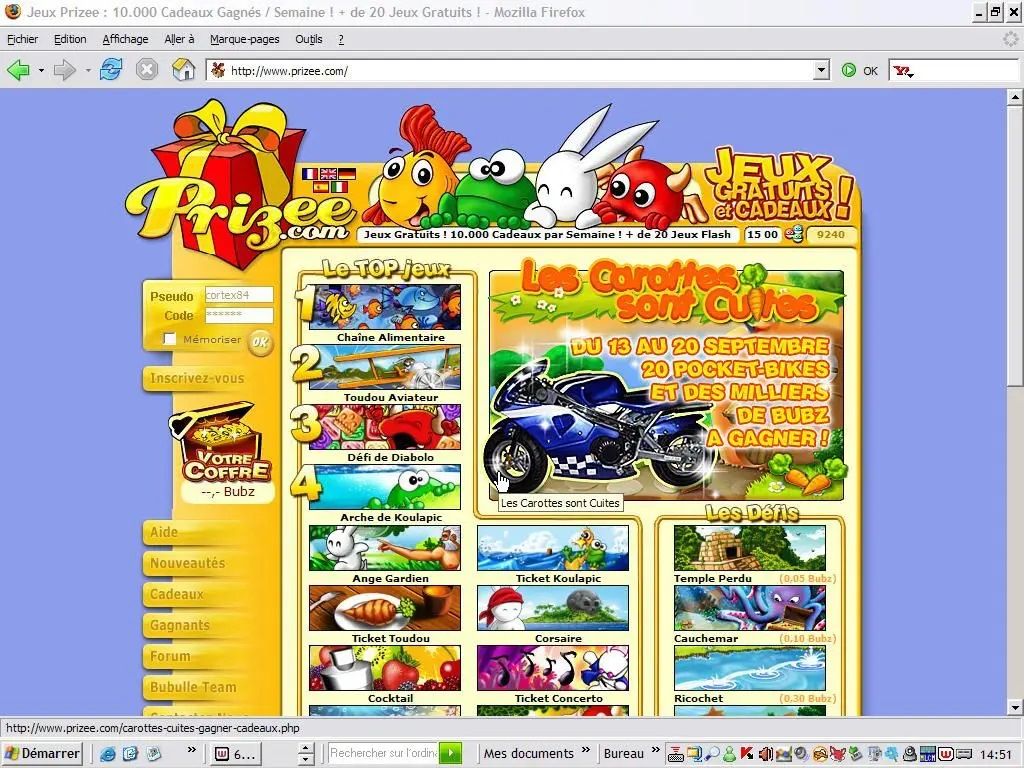Click the Home toolbar icon

point(183,70)
